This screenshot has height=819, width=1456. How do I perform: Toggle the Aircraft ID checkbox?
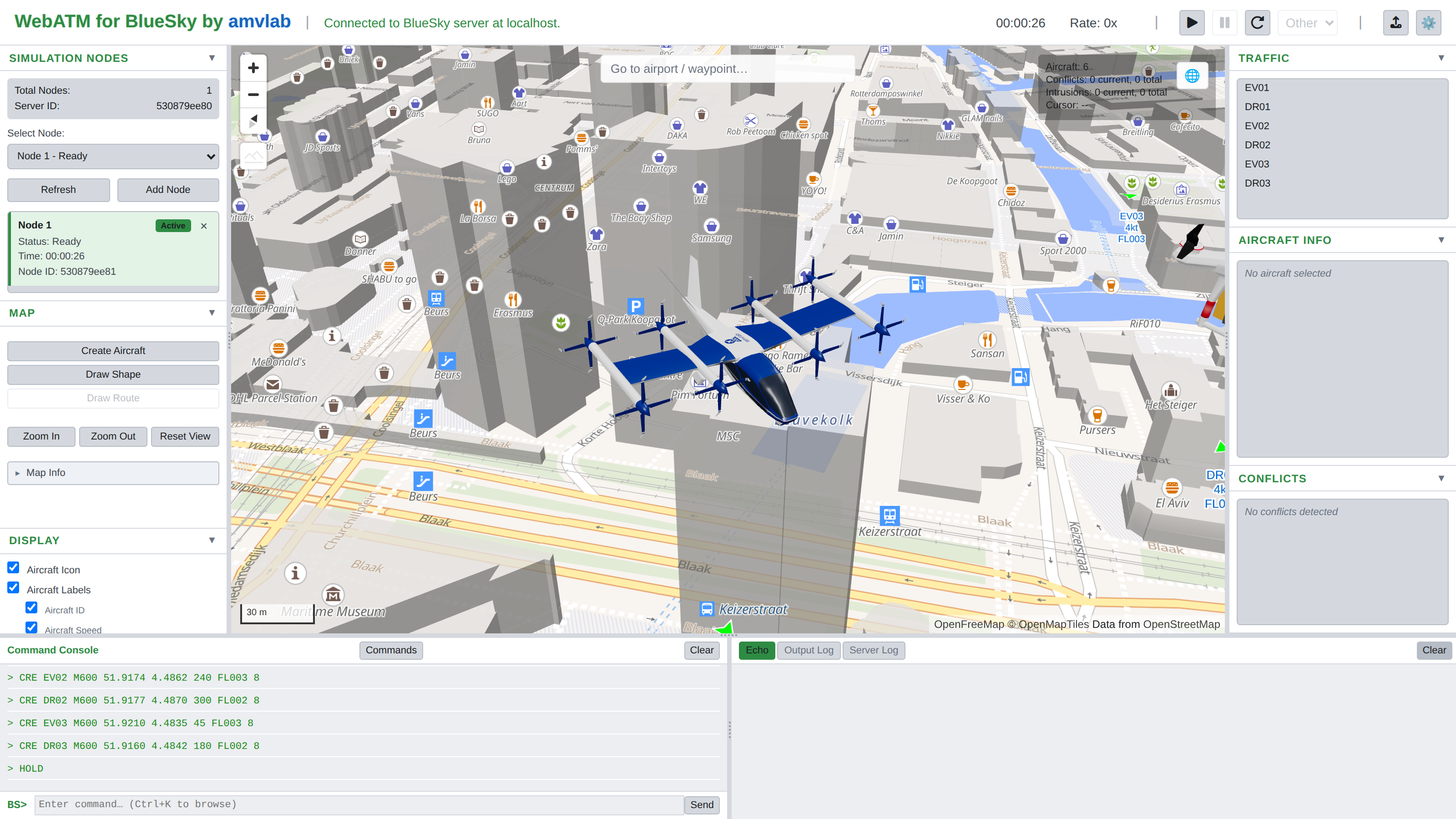(32, 607)
